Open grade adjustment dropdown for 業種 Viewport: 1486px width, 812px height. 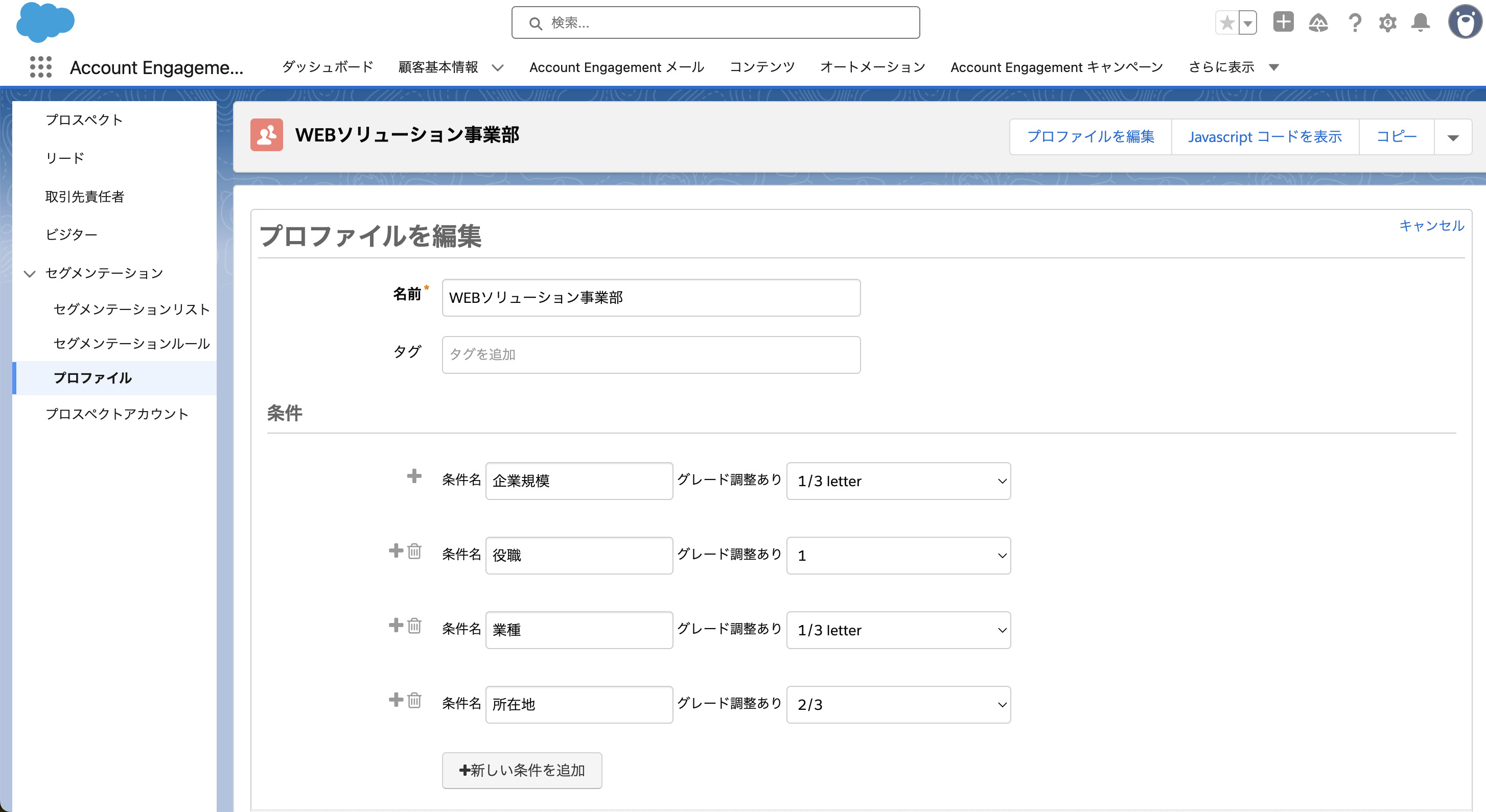coord(898,630)
